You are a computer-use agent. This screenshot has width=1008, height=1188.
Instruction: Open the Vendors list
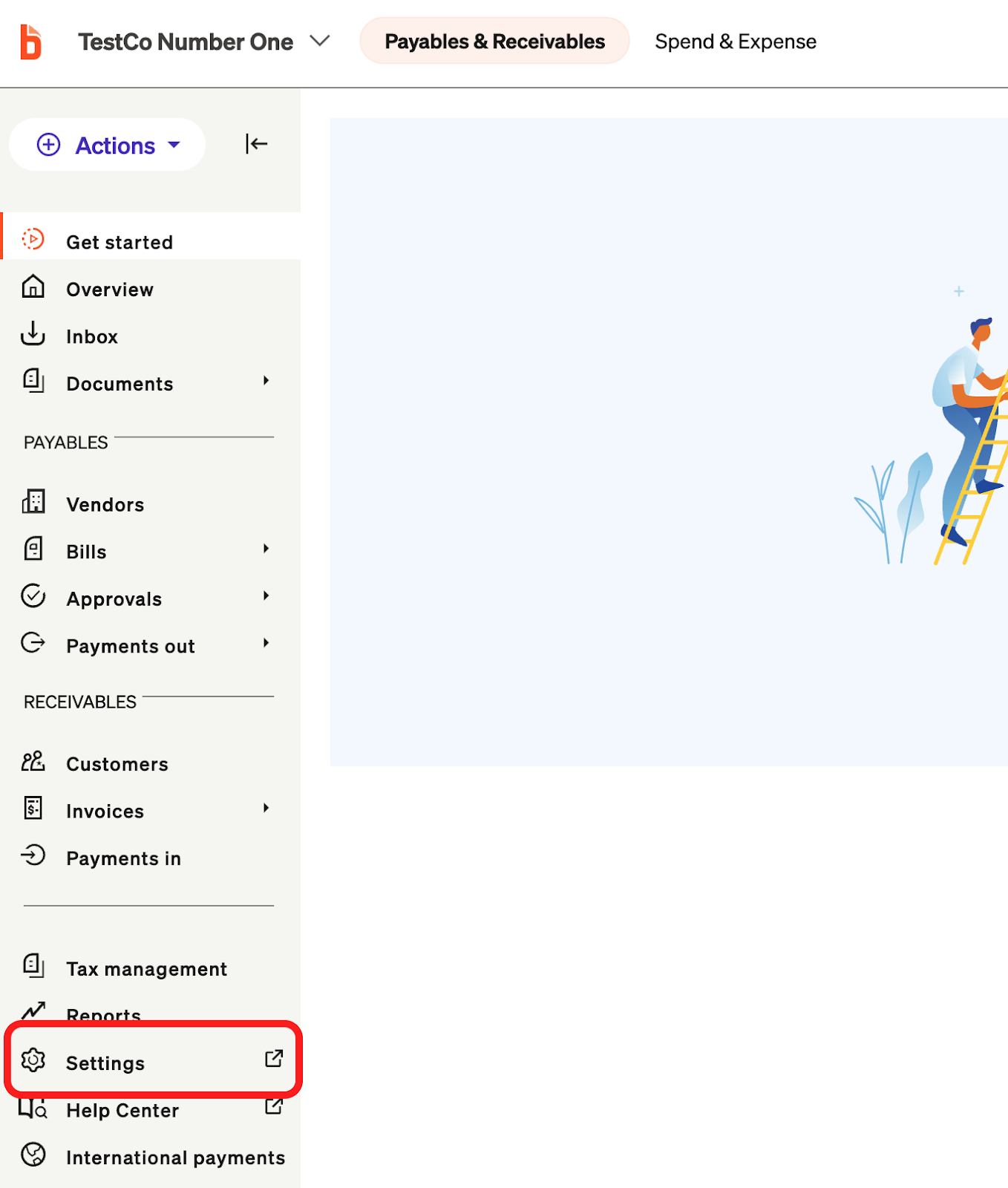(105, 505)
